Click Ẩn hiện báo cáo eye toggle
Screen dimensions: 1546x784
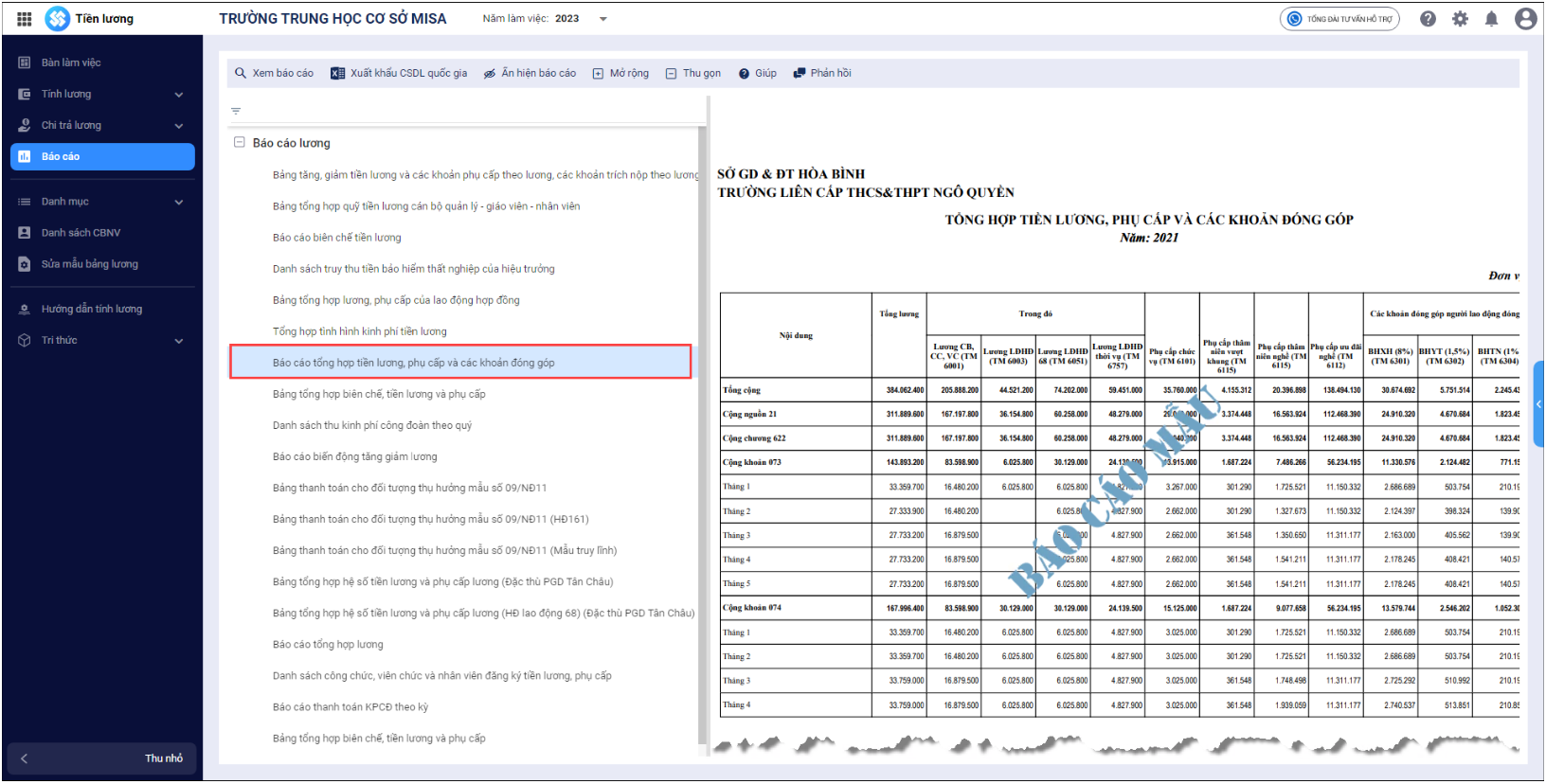[x=530, y=73]
